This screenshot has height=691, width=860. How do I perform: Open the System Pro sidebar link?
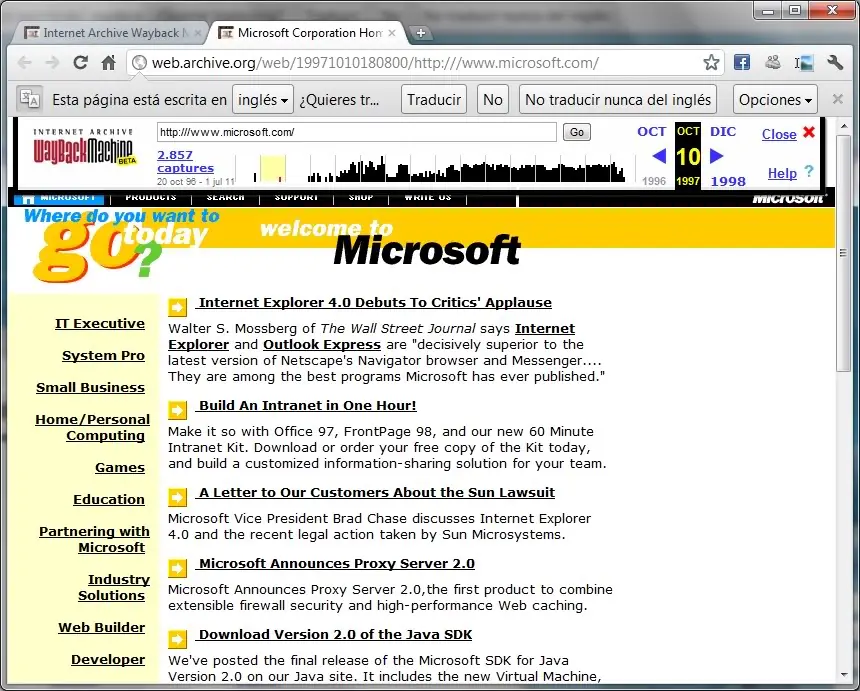(x=103, y=355)
